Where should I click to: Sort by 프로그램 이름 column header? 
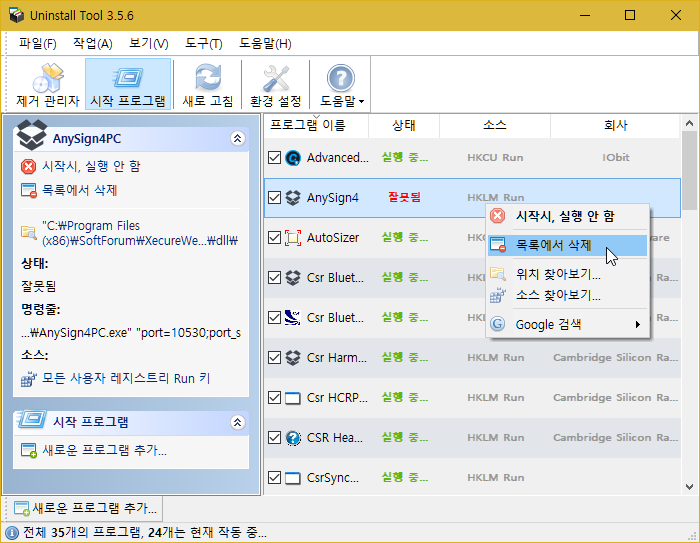click(x=316, y=125)
